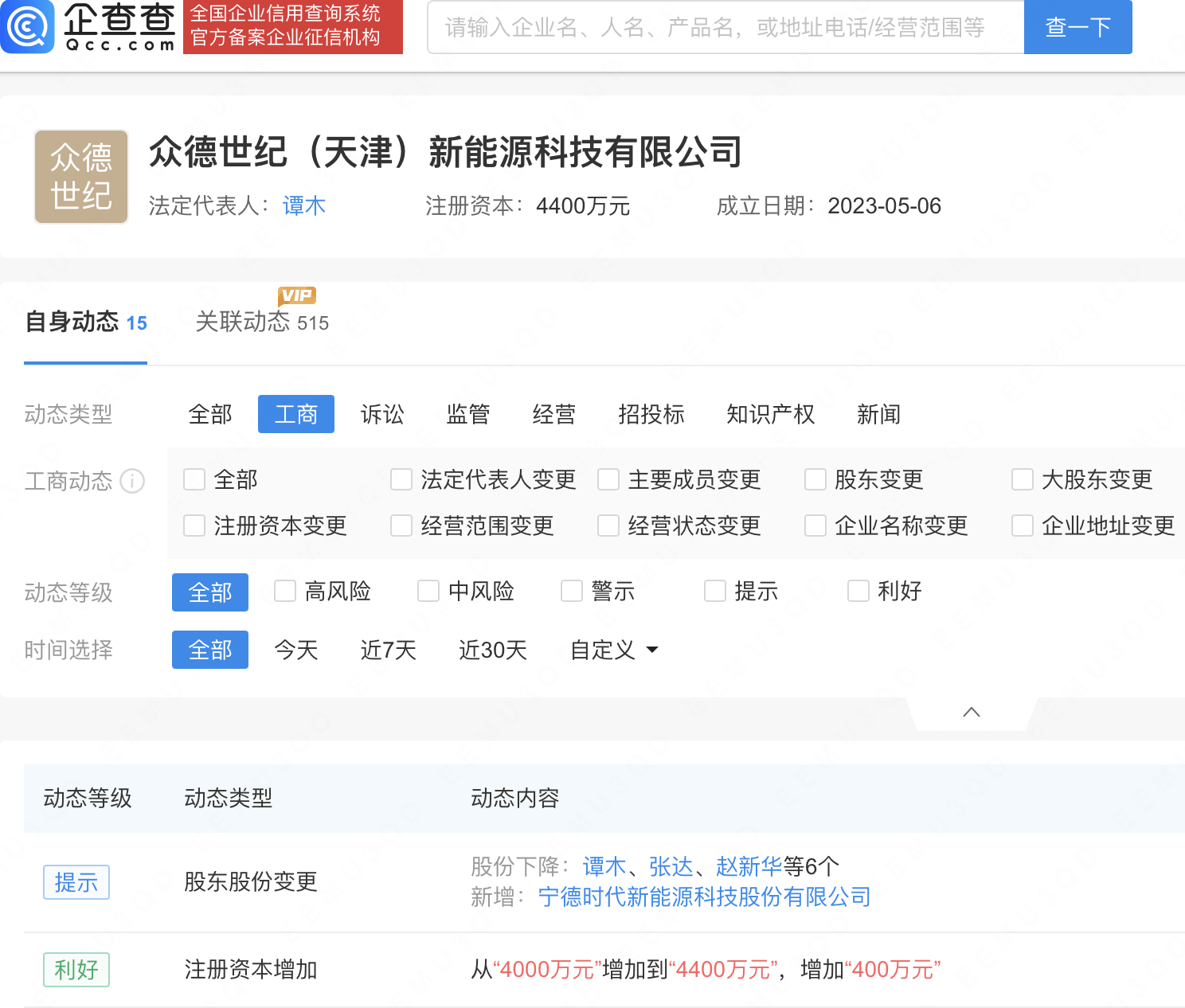Switch to 自身动态 tab
Screen dimensions: 1185x1008
pyautogui.click(x=86, y=322)
